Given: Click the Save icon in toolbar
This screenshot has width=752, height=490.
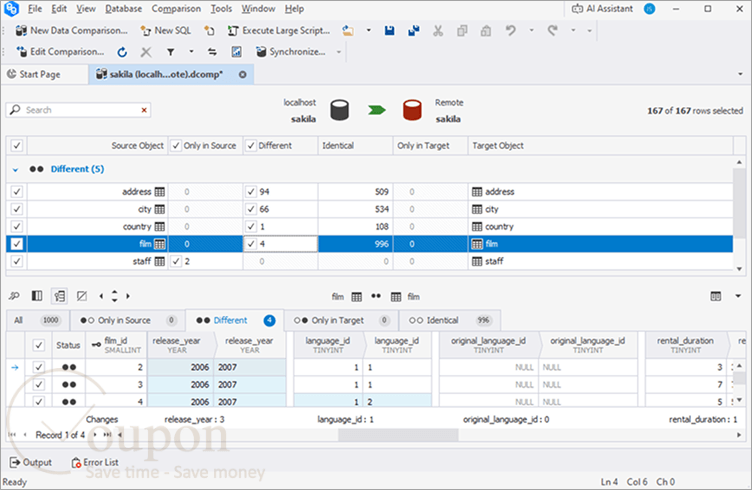Looking at the screenshot, I should pyautogui.click(x=389, y=31).
